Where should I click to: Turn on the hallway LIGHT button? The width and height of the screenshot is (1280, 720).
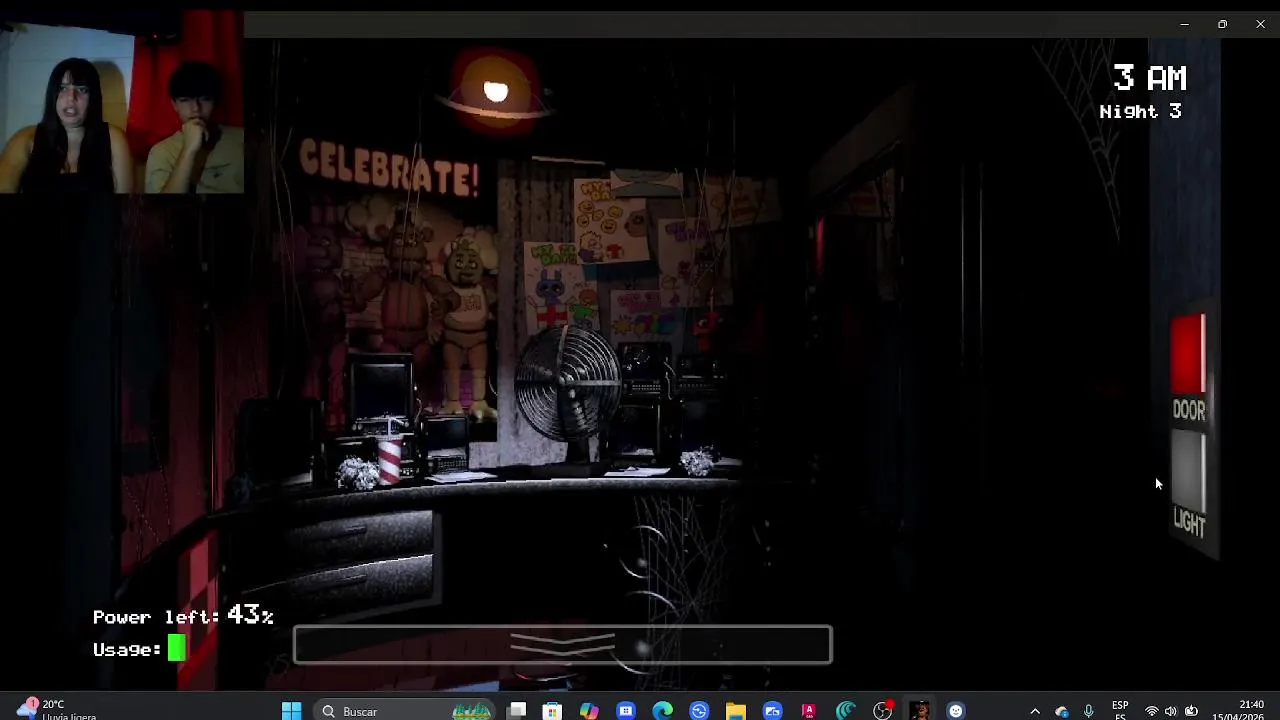point(1188,472)
